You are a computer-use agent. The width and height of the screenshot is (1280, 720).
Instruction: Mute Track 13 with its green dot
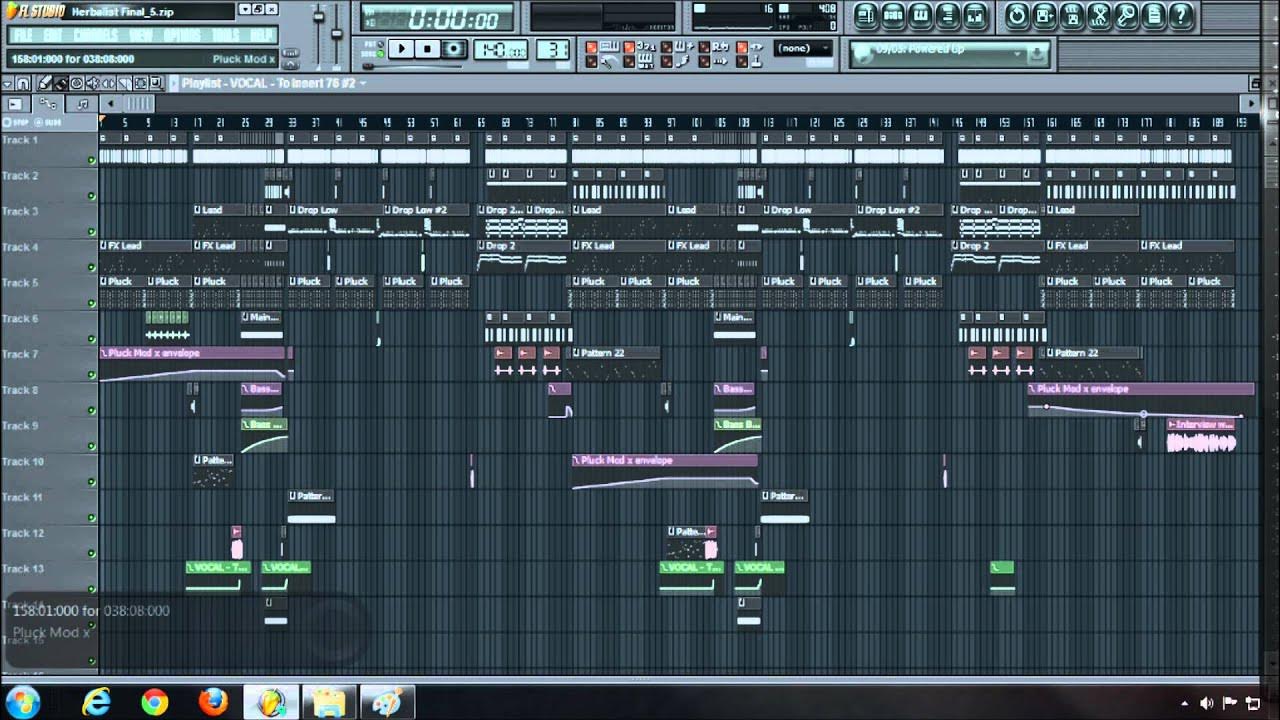pos(91,589)
